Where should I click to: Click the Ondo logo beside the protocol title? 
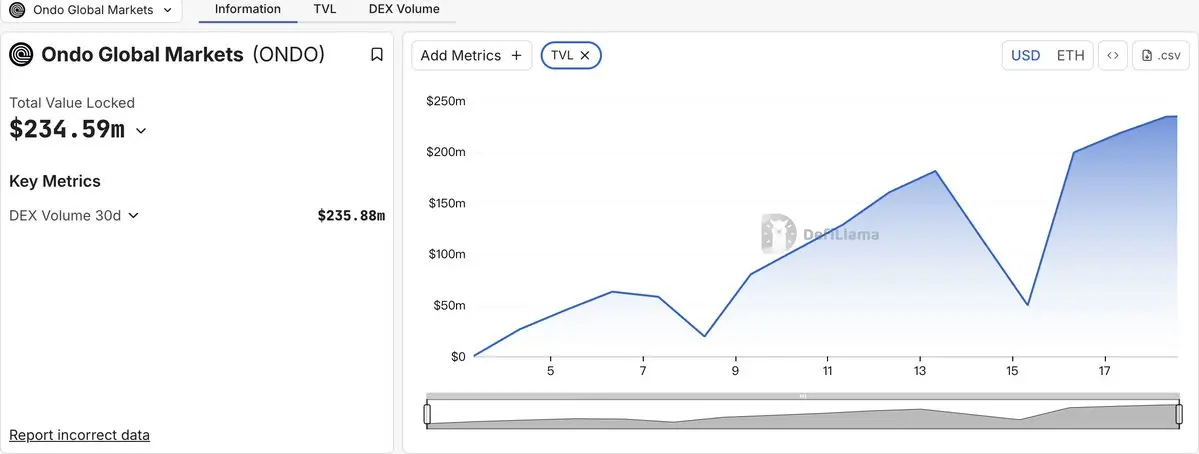[x=21, y=54]
